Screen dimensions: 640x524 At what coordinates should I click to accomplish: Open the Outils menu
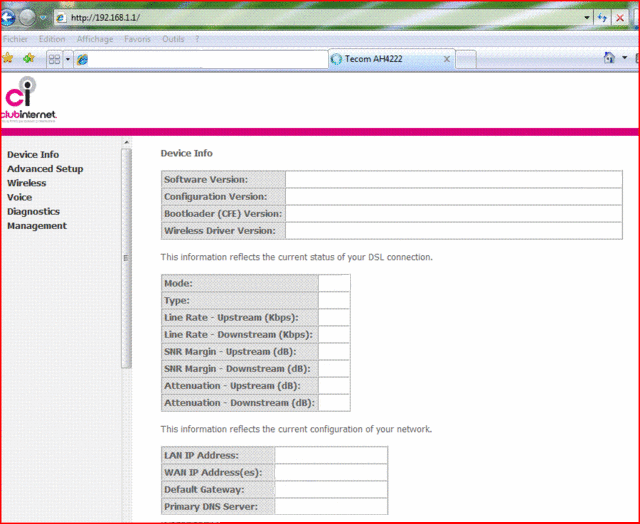173,39
